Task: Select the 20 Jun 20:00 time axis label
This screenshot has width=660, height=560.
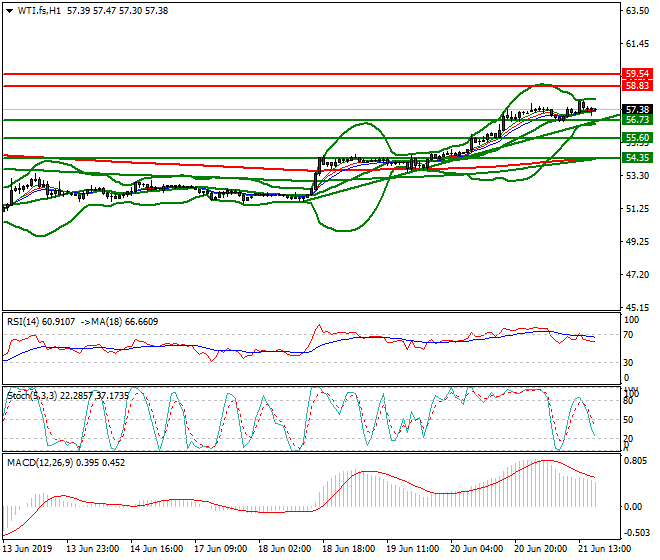Action: (540, 549)
